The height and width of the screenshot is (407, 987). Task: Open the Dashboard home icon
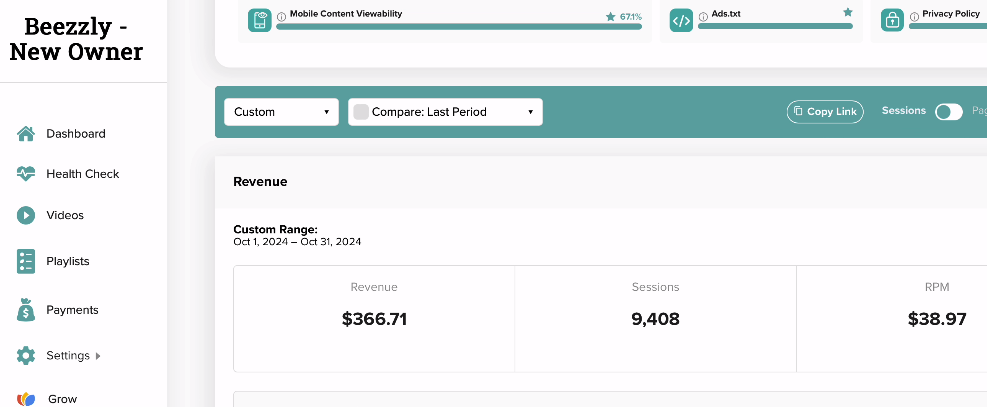(26, 133)
